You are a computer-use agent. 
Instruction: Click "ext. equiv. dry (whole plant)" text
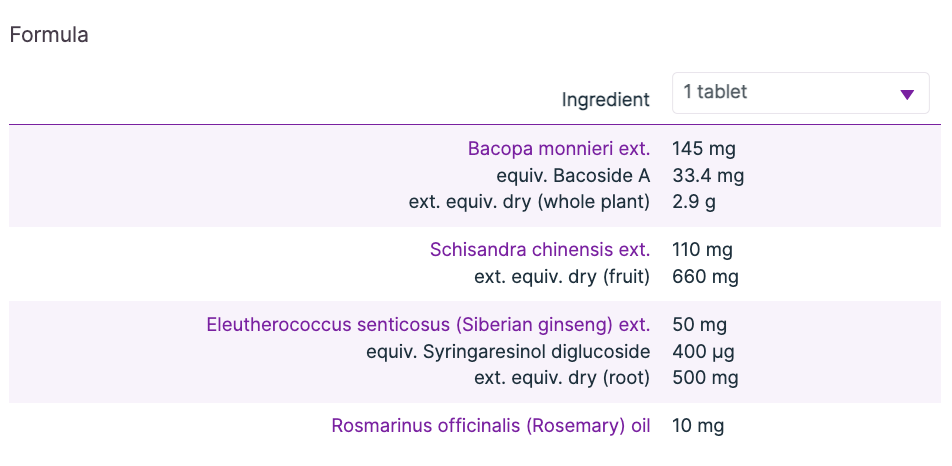[529, 202]
